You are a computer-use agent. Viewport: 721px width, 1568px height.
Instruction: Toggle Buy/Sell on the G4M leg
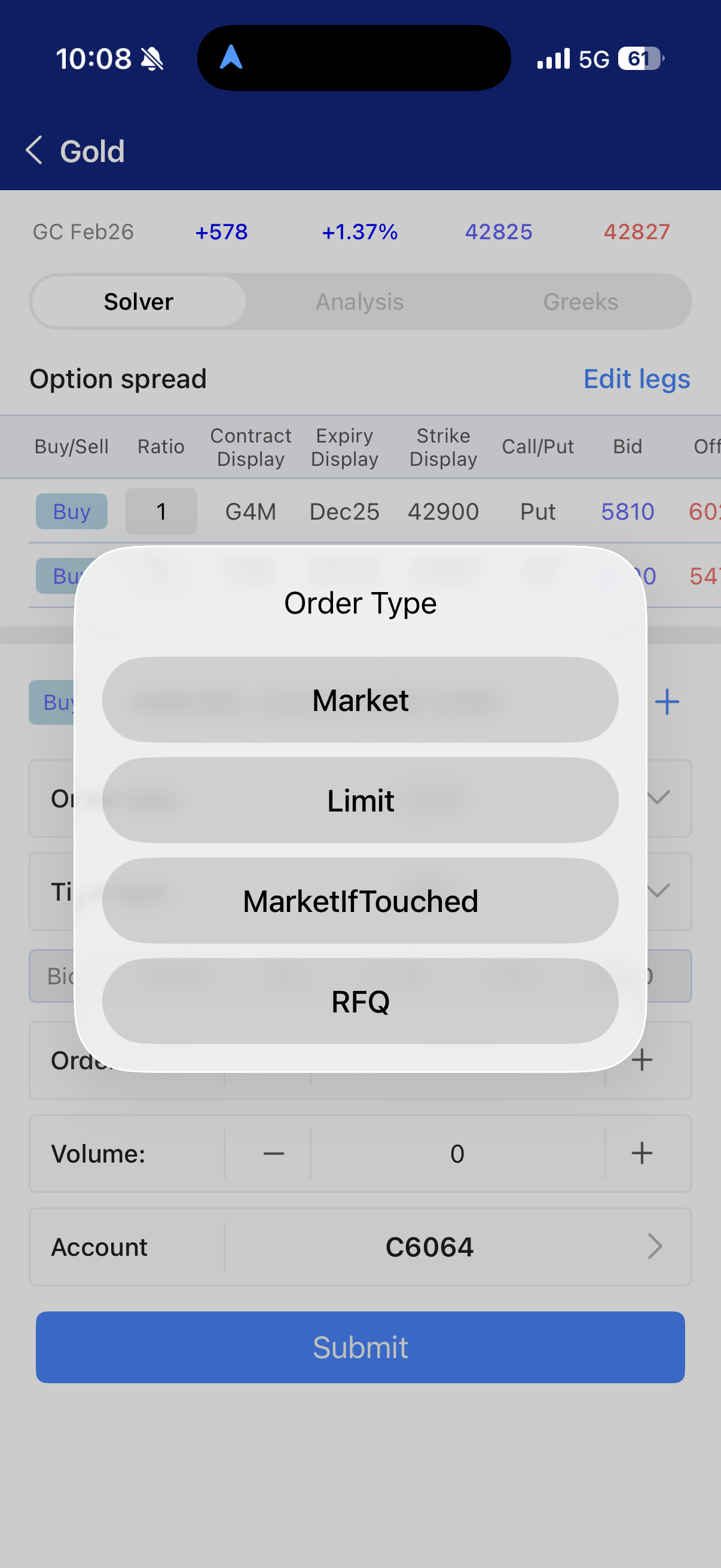72,511
